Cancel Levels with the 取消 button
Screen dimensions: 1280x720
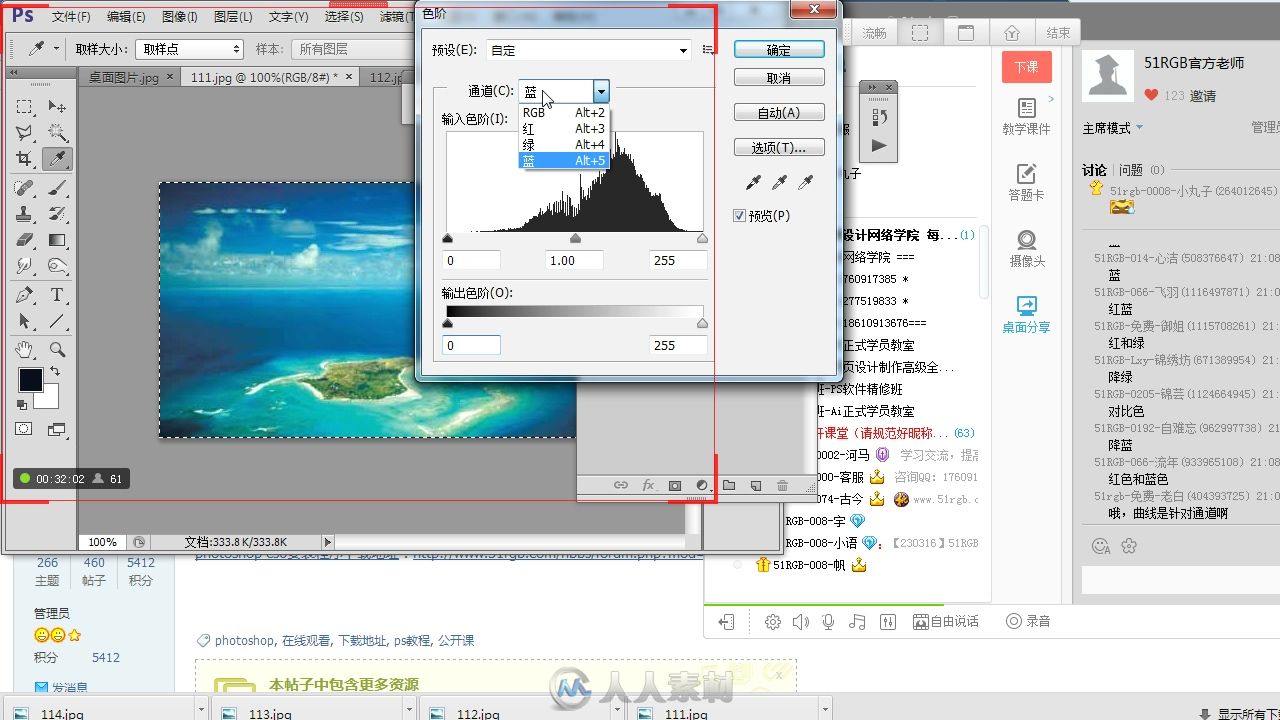[779, 78]
